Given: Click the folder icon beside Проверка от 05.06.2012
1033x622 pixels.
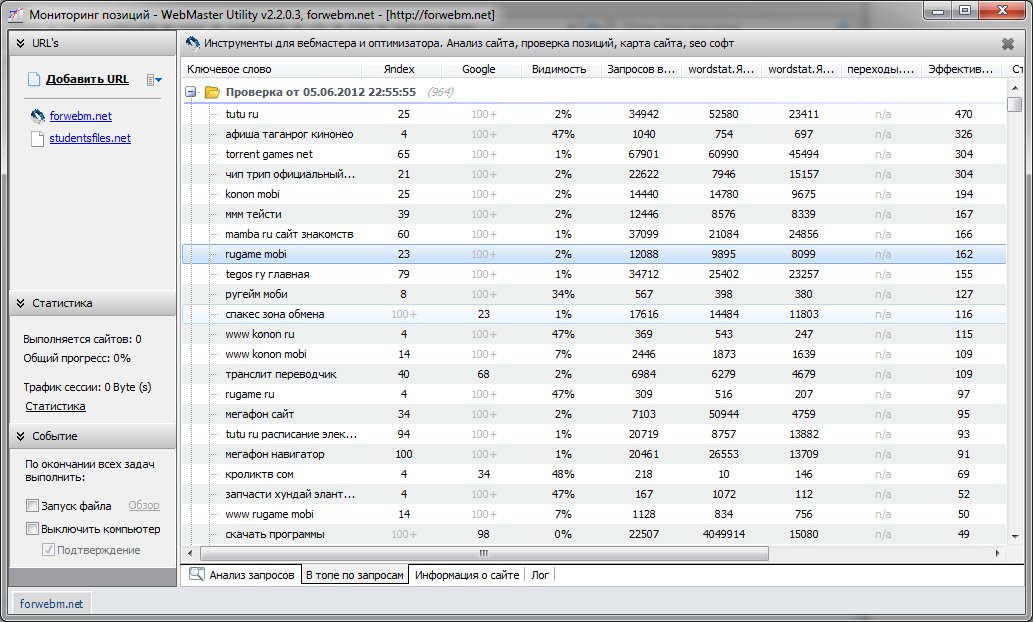Looking at the screenshot, I should (212, 92).
